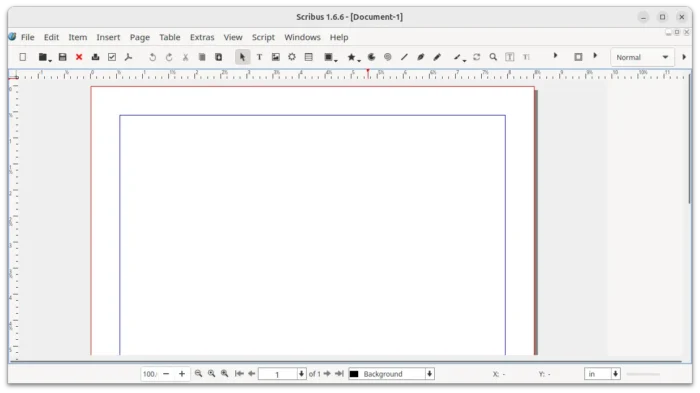Click the PDF tools frame icon
The image size is (700, 393).
pyautogui.click(x=578, y=57)
